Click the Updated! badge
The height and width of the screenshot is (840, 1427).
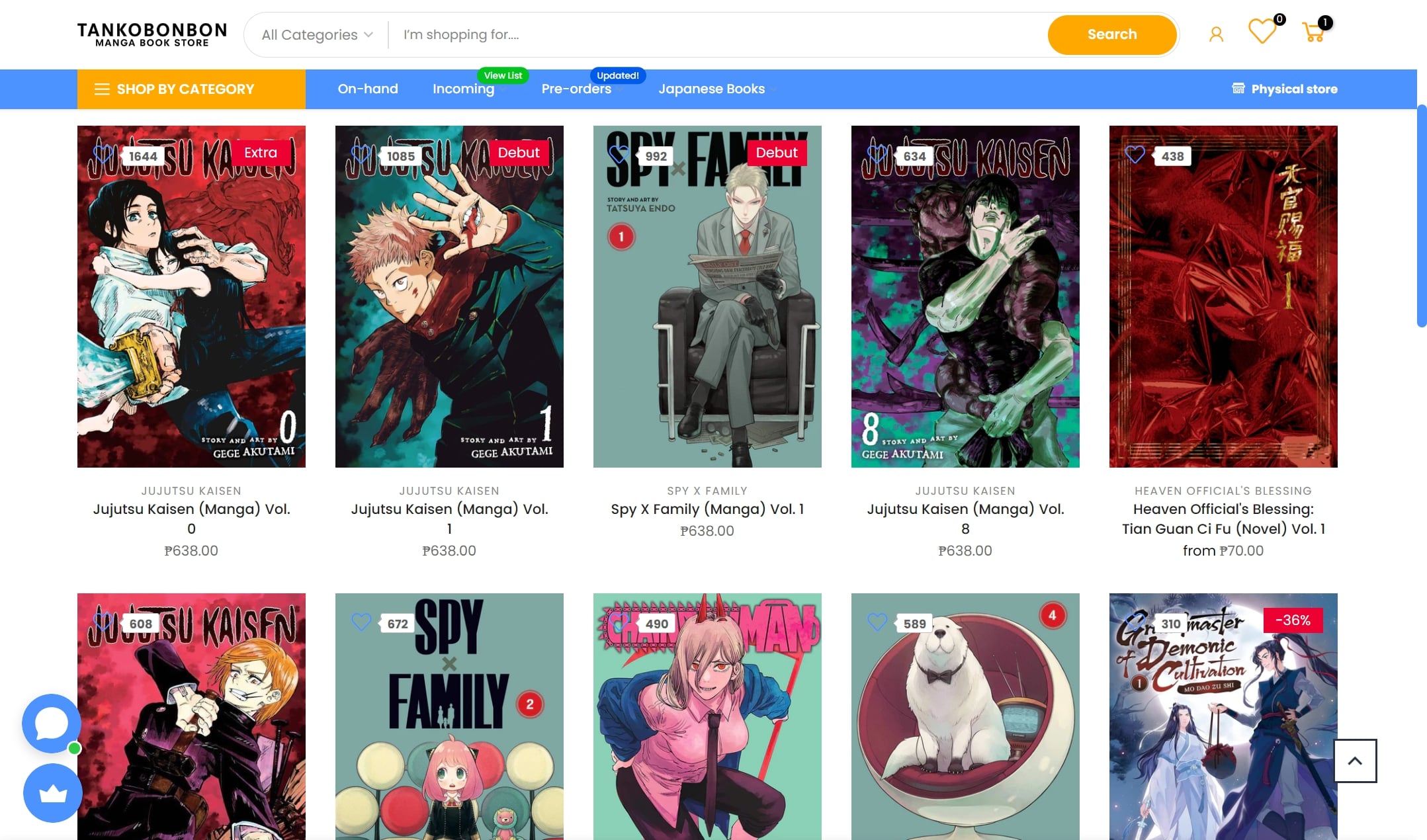(x=618, y=75)
